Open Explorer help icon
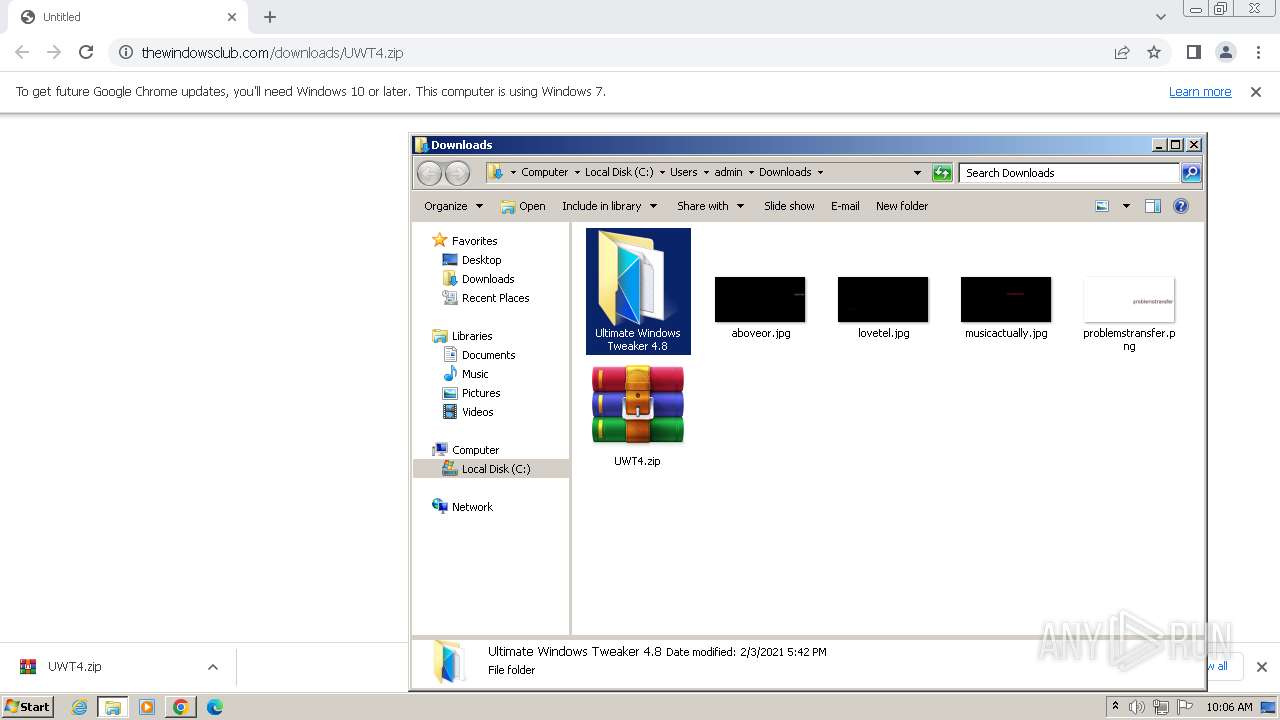Screen dimensions: 1280x720 tap(1181, 206)
